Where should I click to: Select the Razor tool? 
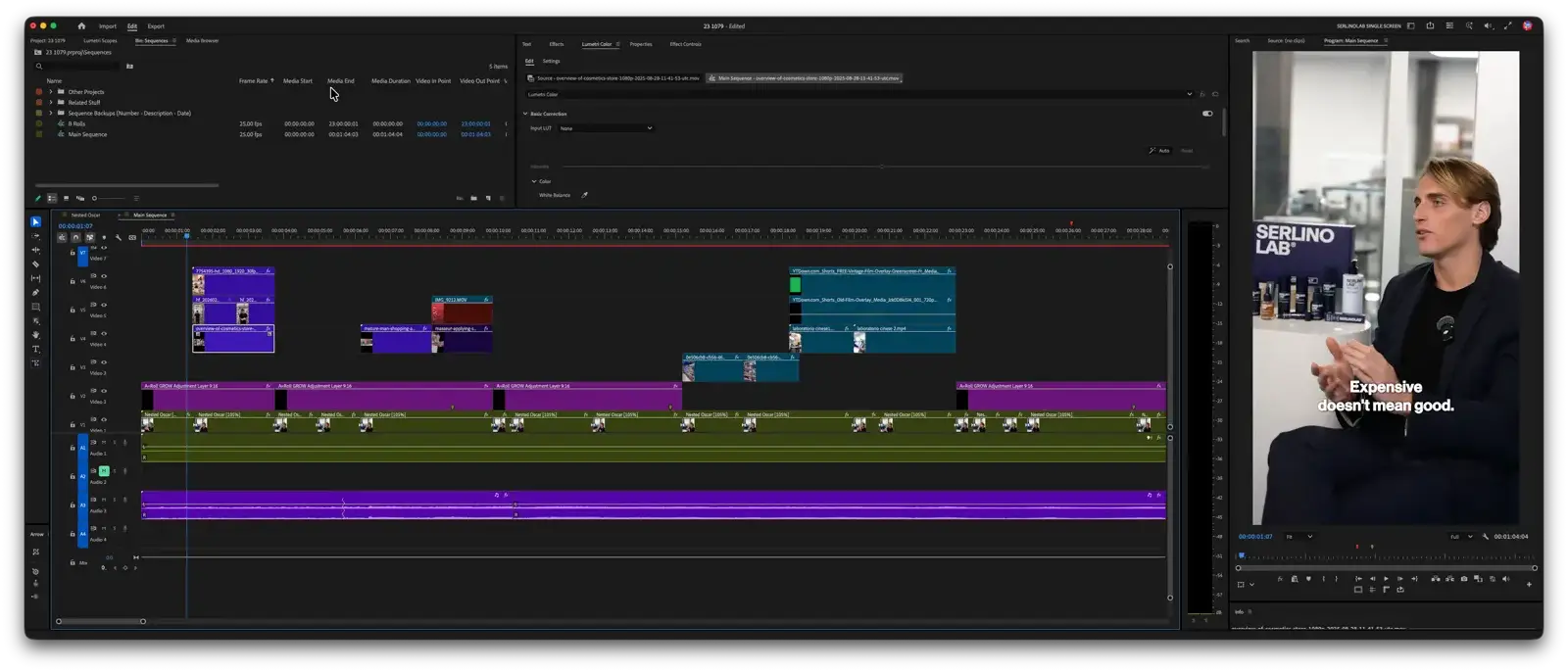click(x=35, y=264)
